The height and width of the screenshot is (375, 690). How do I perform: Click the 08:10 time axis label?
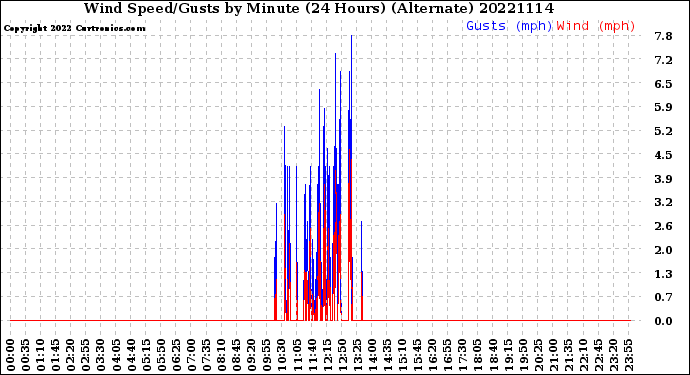222,355
